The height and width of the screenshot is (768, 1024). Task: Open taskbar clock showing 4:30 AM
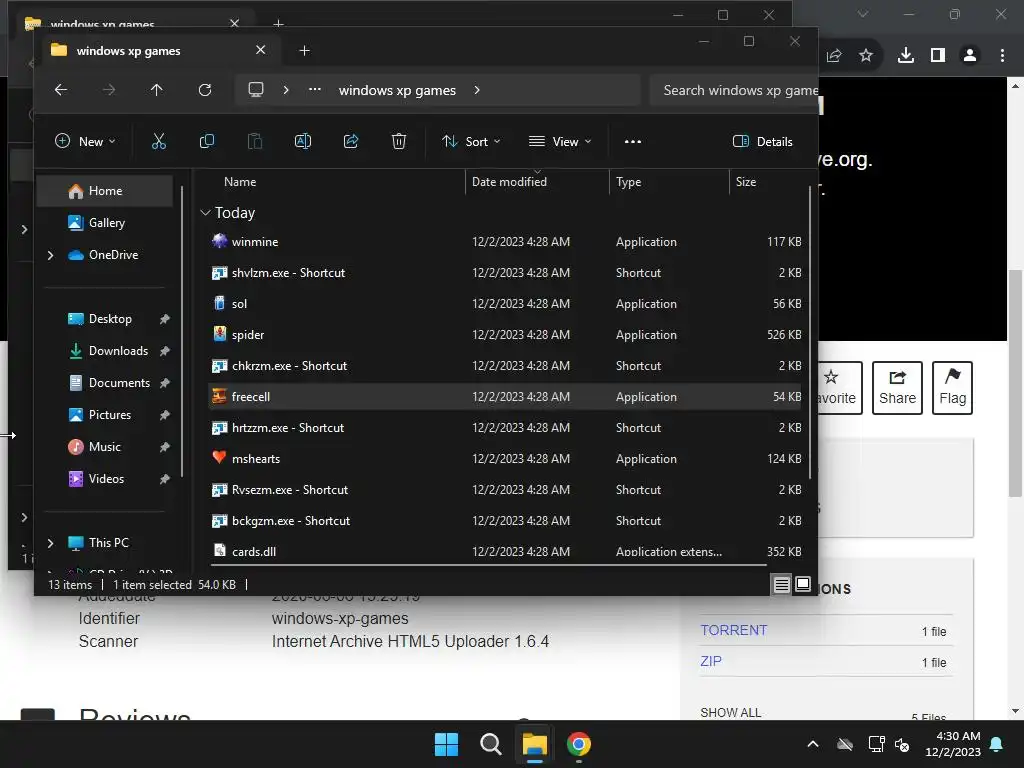click(x=953, y=744)
